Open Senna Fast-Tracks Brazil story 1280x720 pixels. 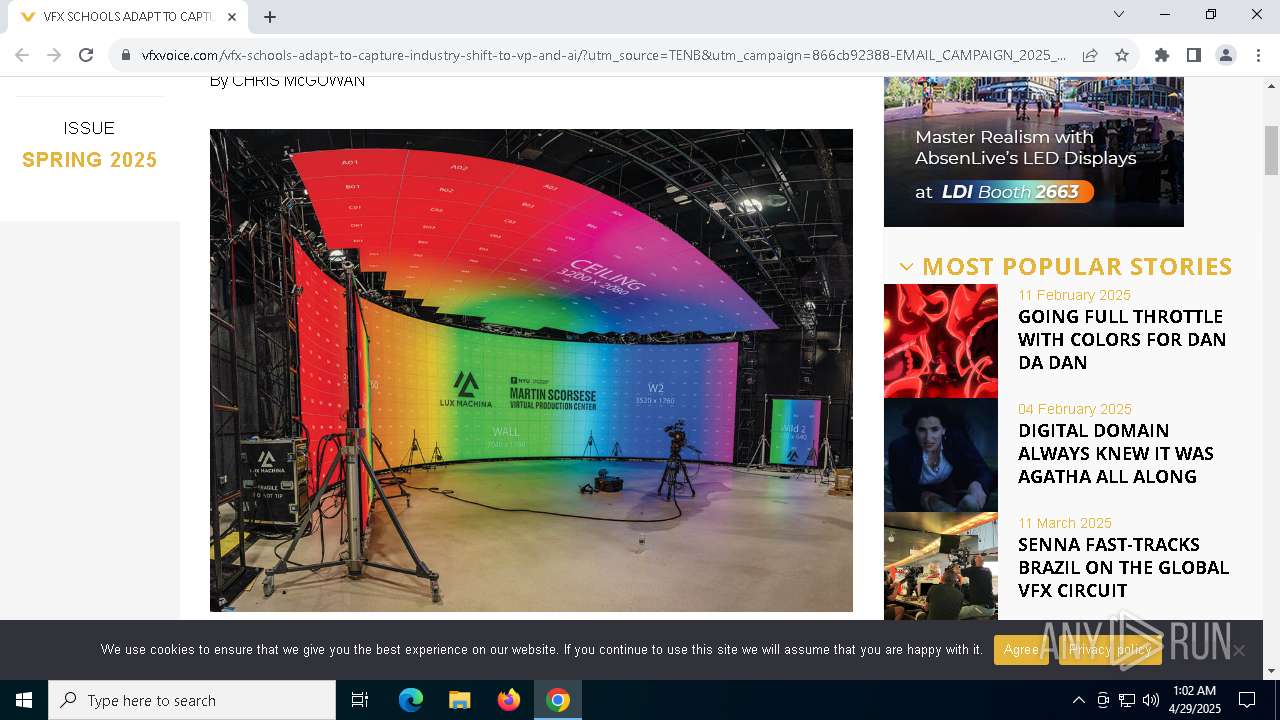[1123, 567]
